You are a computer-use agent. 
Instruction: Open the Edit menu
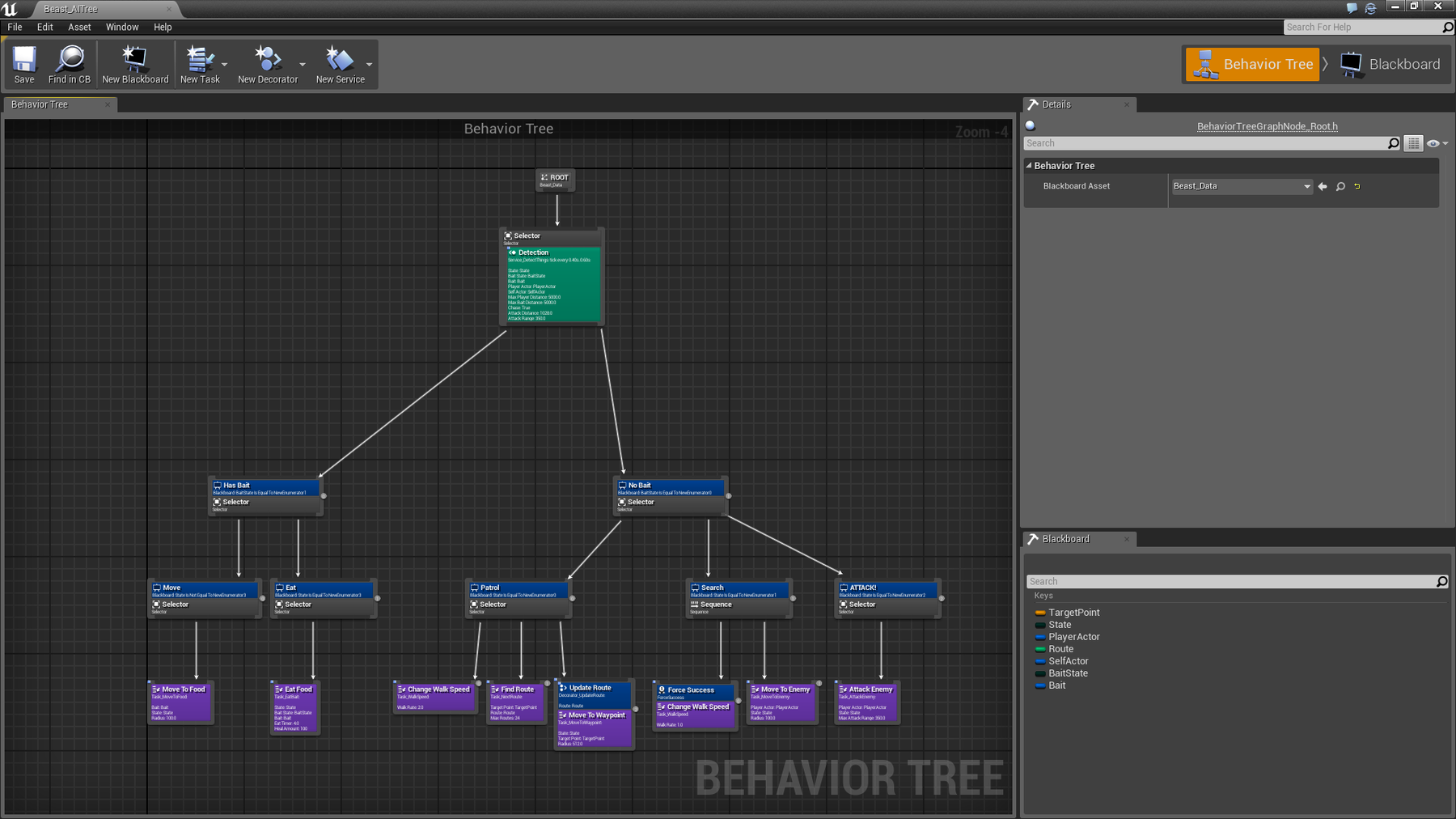(45, 27)
